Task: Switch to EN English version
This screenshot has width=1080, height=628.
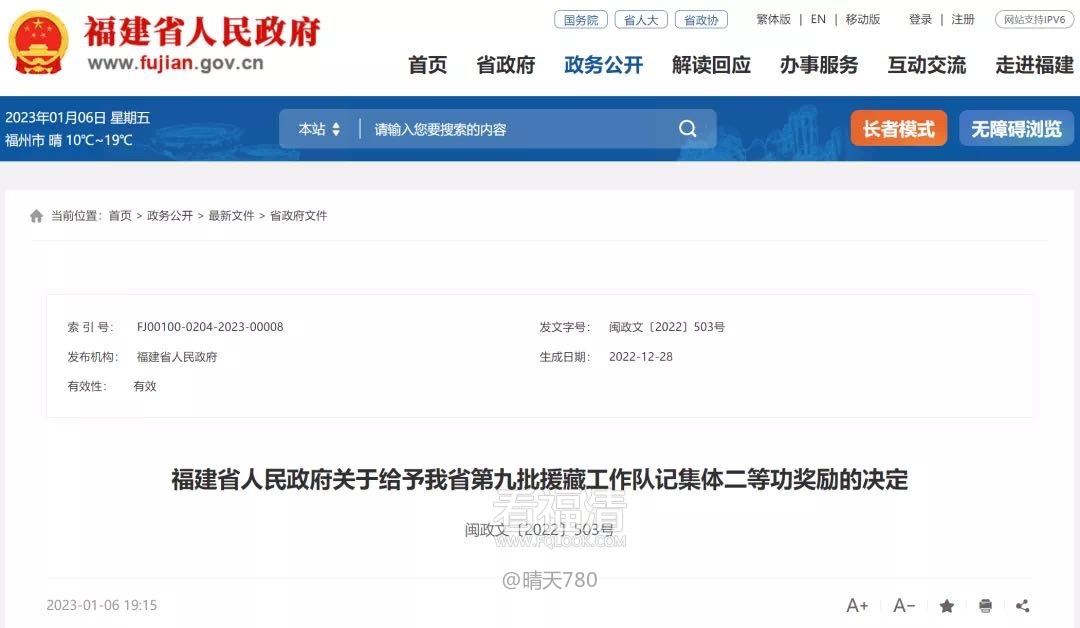Action: coord(818,19)
